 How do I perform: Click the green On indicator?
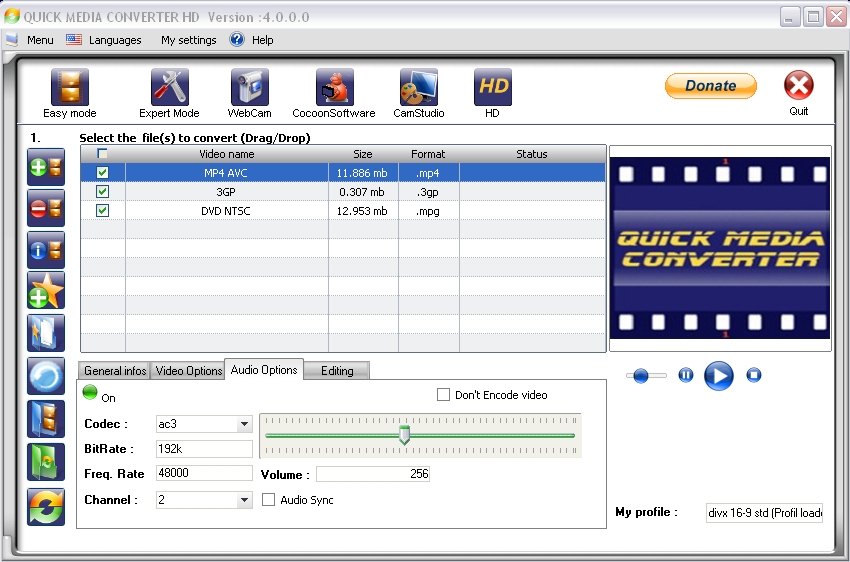pyautogui.click(x=90, y=392)
